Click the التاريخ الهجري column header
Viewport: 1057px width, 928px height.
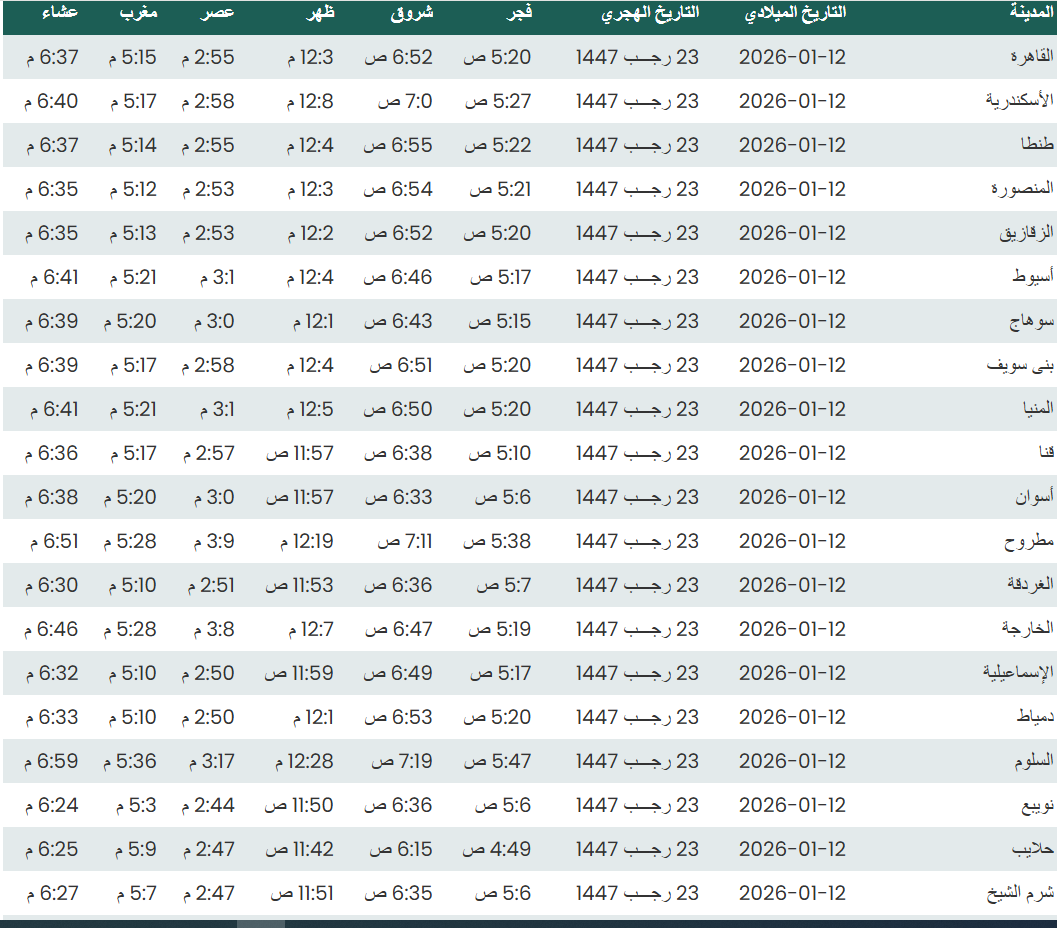tap(650, 13)
